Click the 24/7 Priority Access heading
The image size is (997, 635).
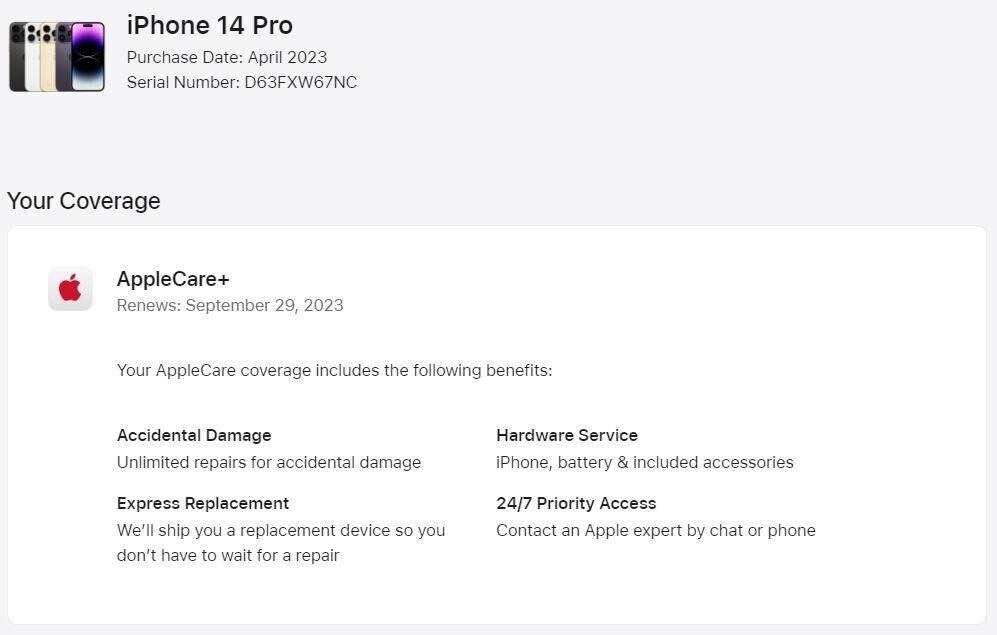pyautogui.click(x=576, y=503)
